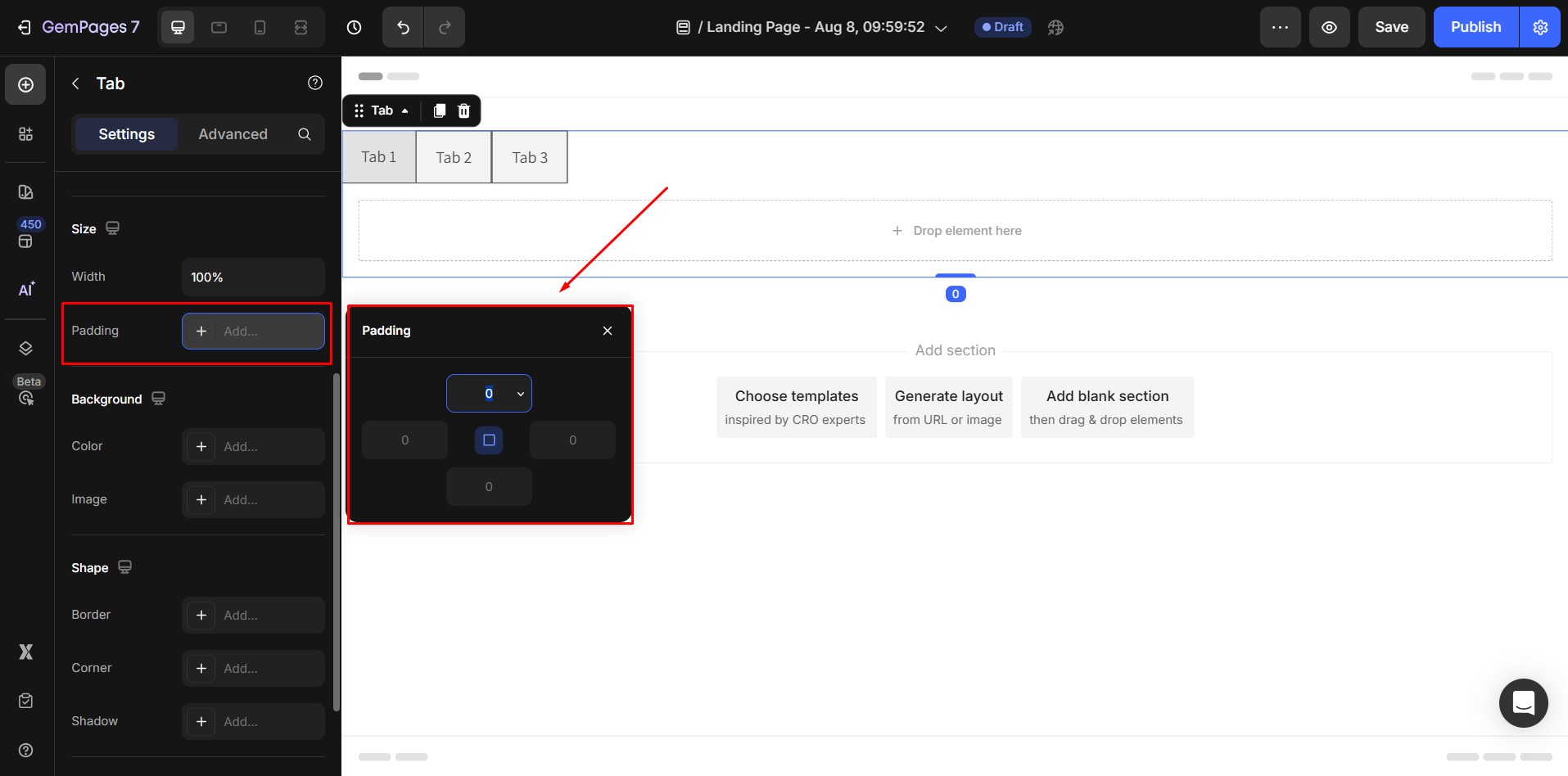The image size is (1568, 776).
Task: Switch to the Advanced tab
Action: [233, 133]
